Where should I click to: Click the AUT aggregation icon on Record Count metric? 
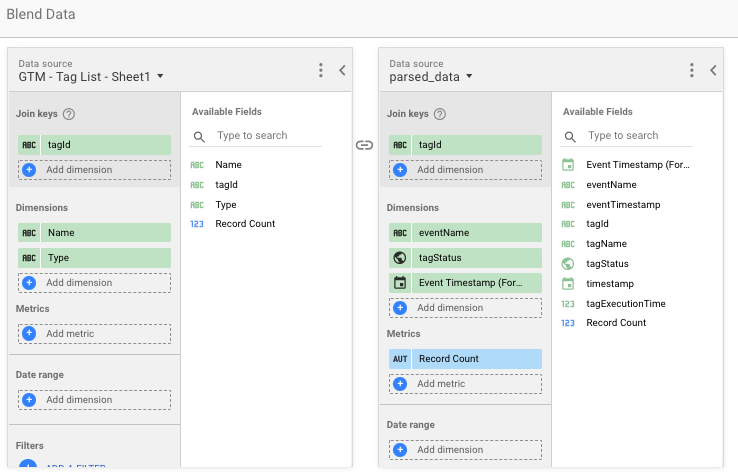click(x=400, y=359)
